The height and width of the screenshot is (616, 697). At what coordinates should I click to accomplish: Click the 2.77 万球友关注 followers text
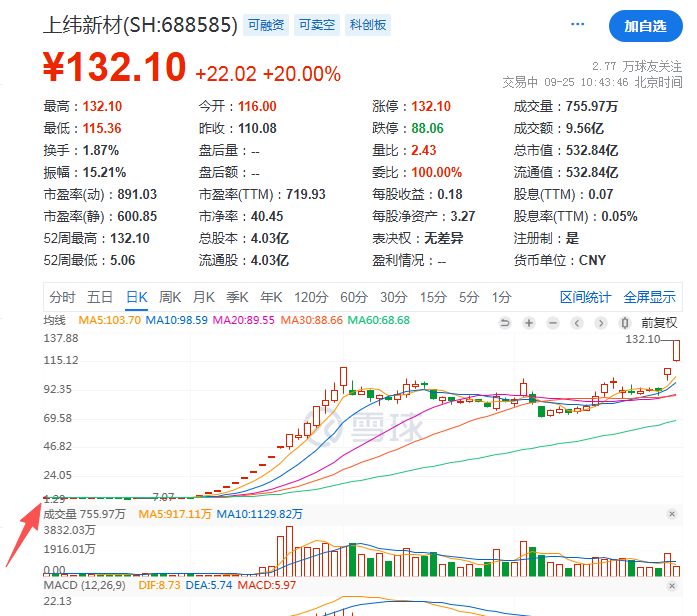point(637,67)
